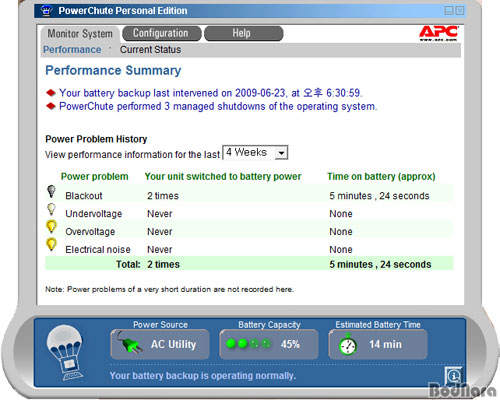
Task: Open the Configuration tab
Action: (162, 33)
